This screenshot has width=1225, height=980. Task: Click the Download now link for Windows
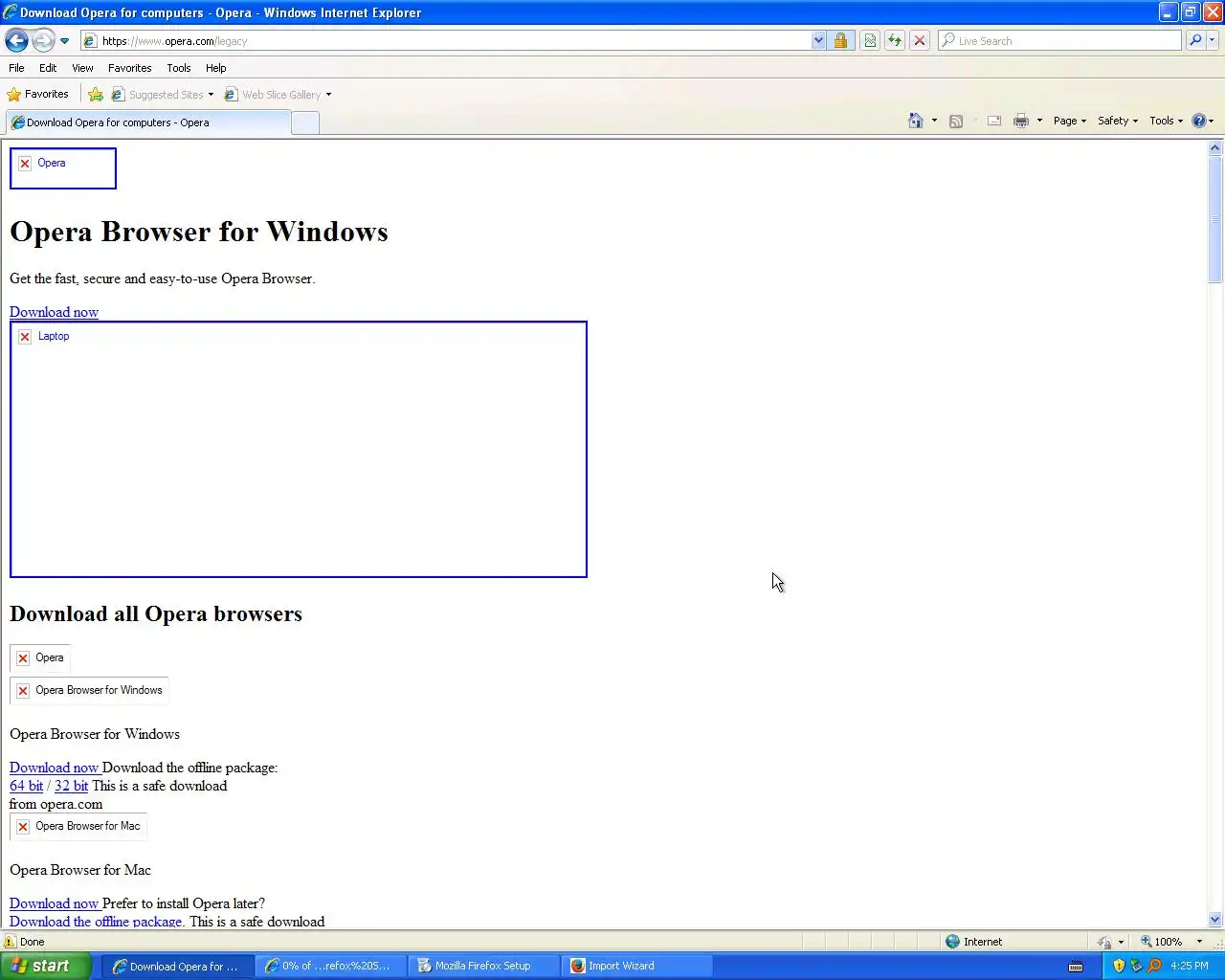coord(54,768)
